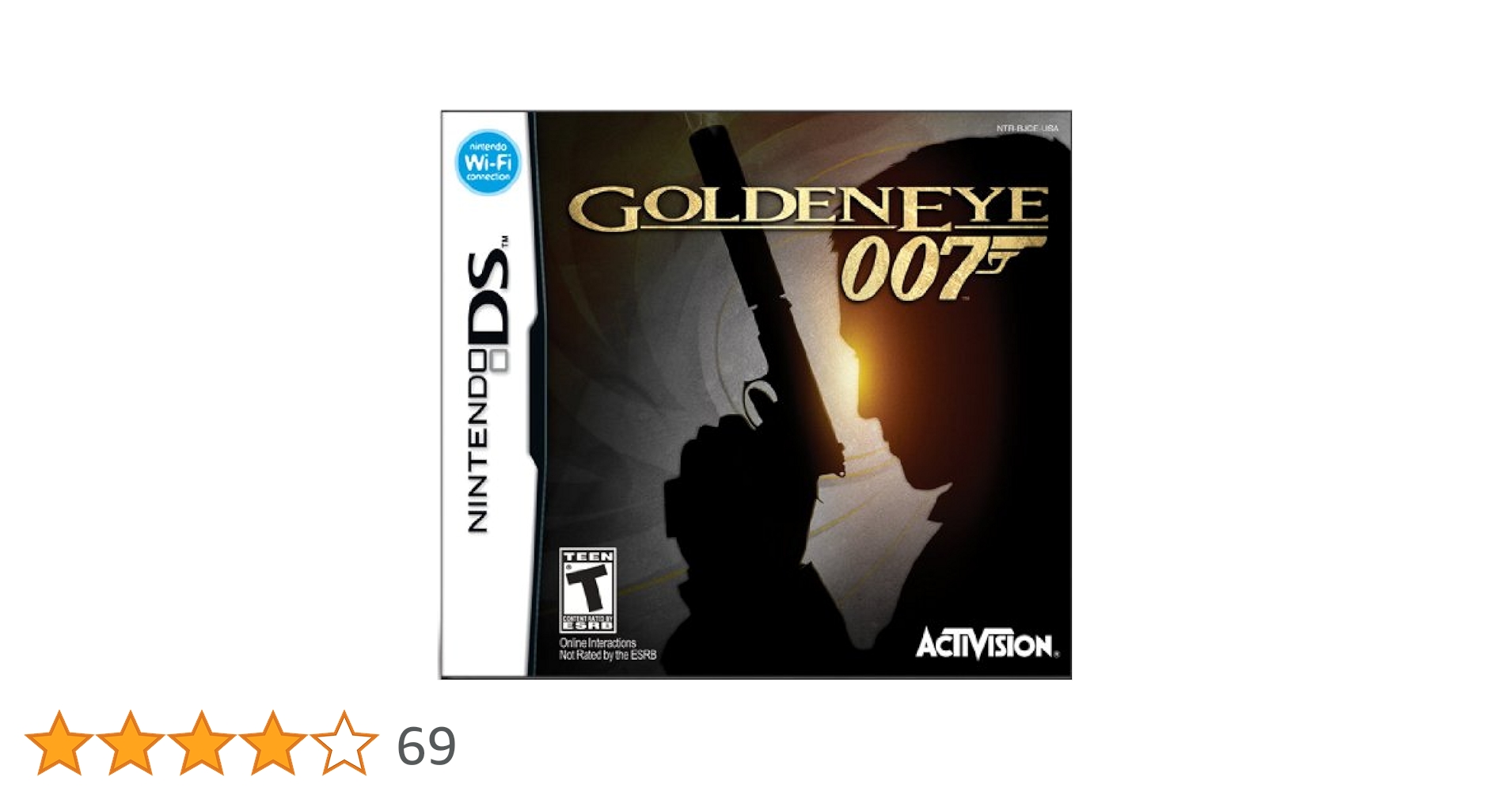1512x792 pixels.
Task: Click the second orange rating star
Action: tap(130, 743)
